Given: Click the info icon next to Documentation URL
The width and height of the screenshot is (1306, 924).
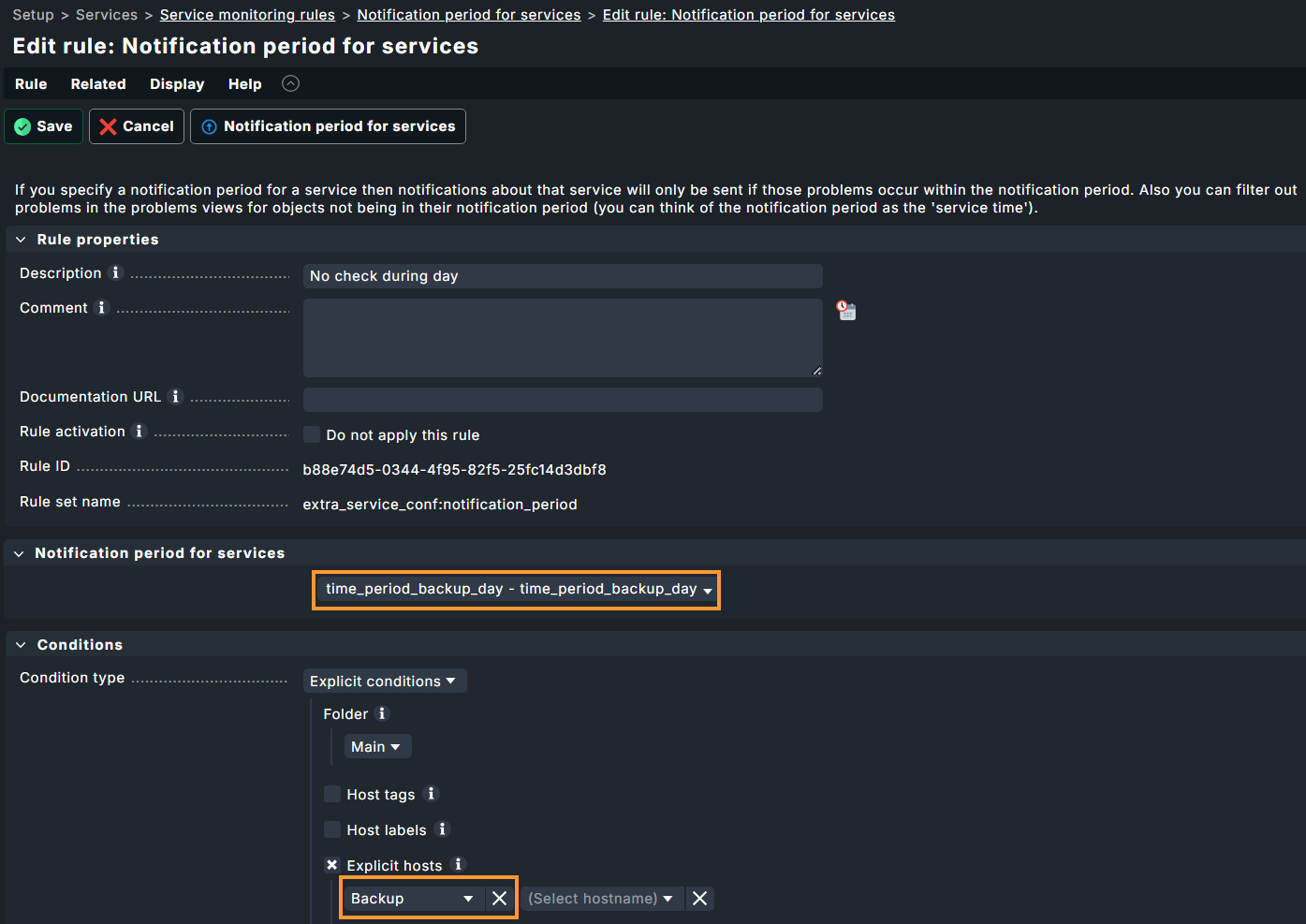Looking at the screenshot, I should (175, 396).
